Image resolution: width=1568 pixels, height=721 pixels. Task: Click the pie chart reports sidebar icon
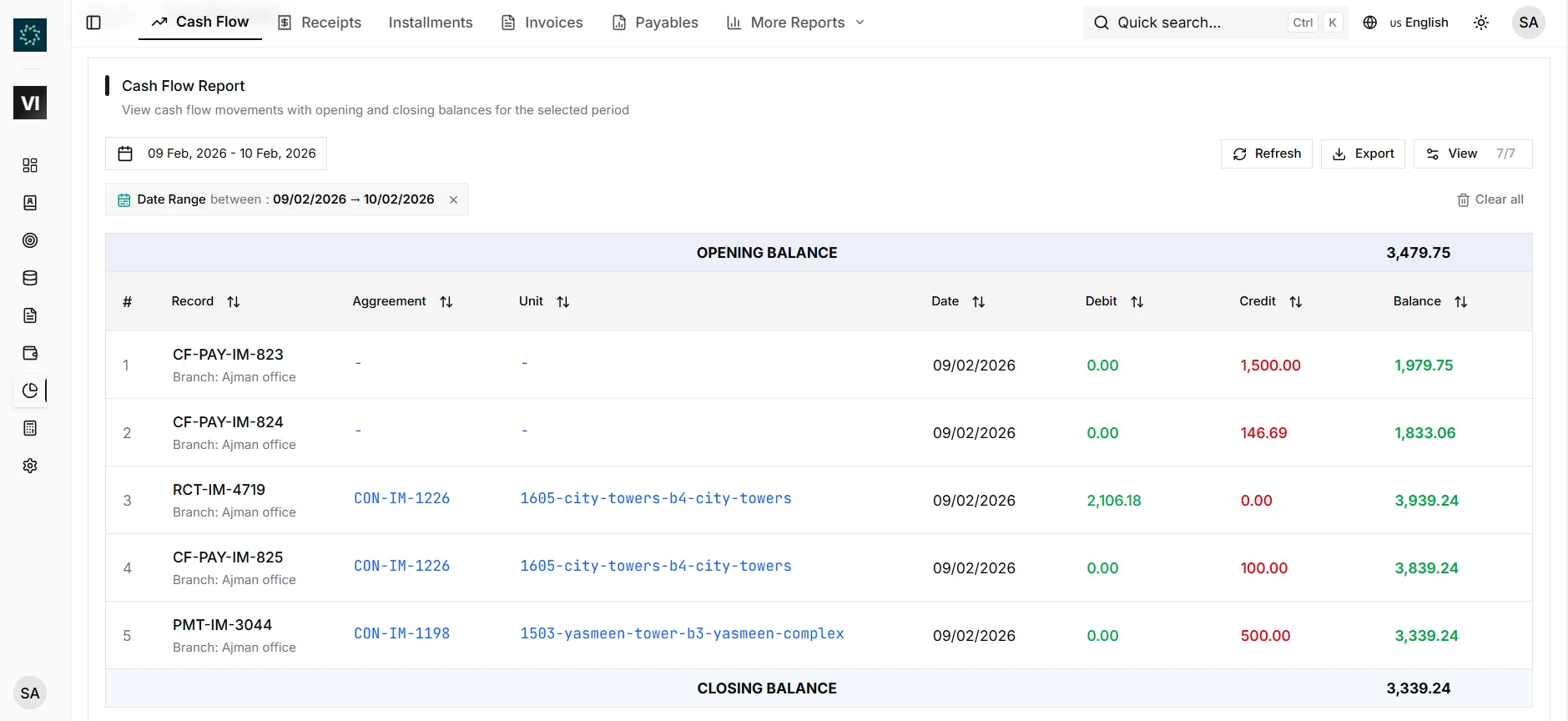point(30,391)
